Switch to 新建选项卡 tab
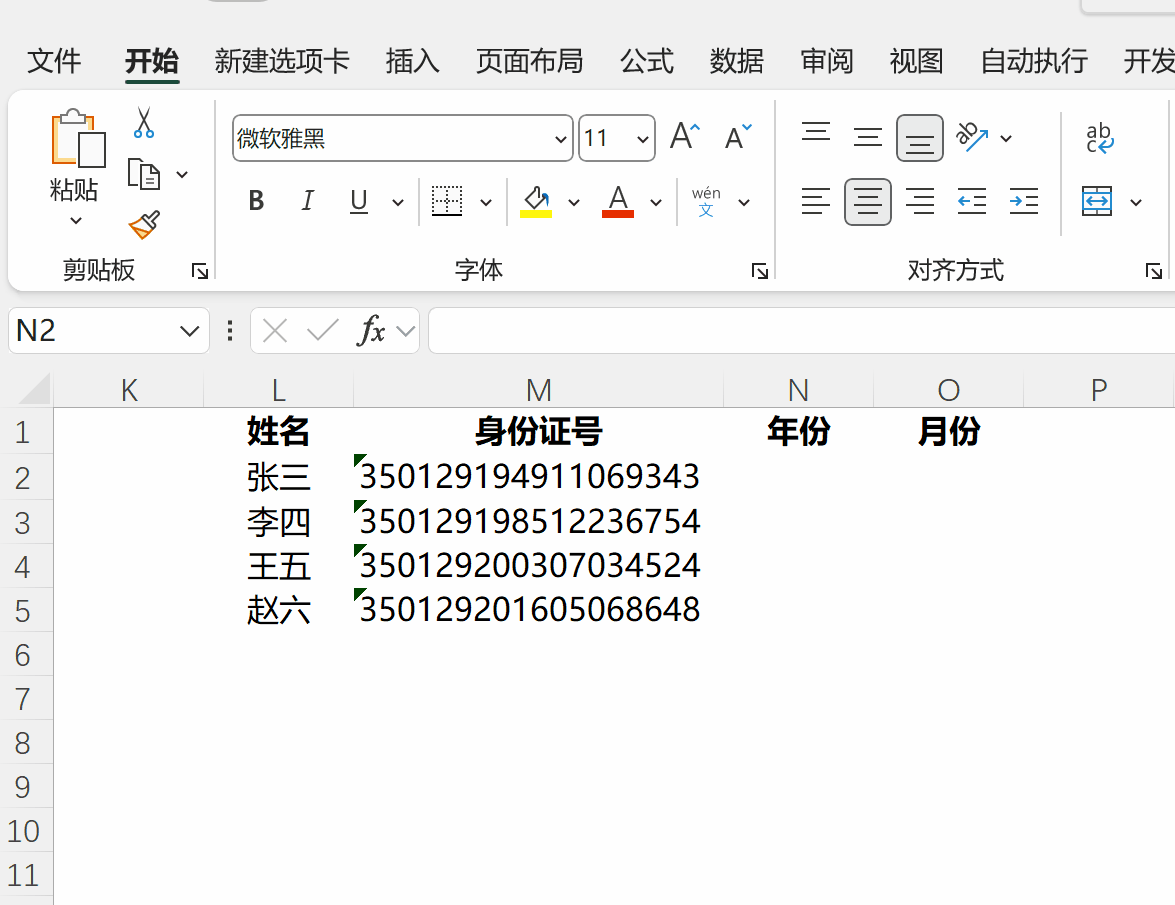 click(282, 61)
